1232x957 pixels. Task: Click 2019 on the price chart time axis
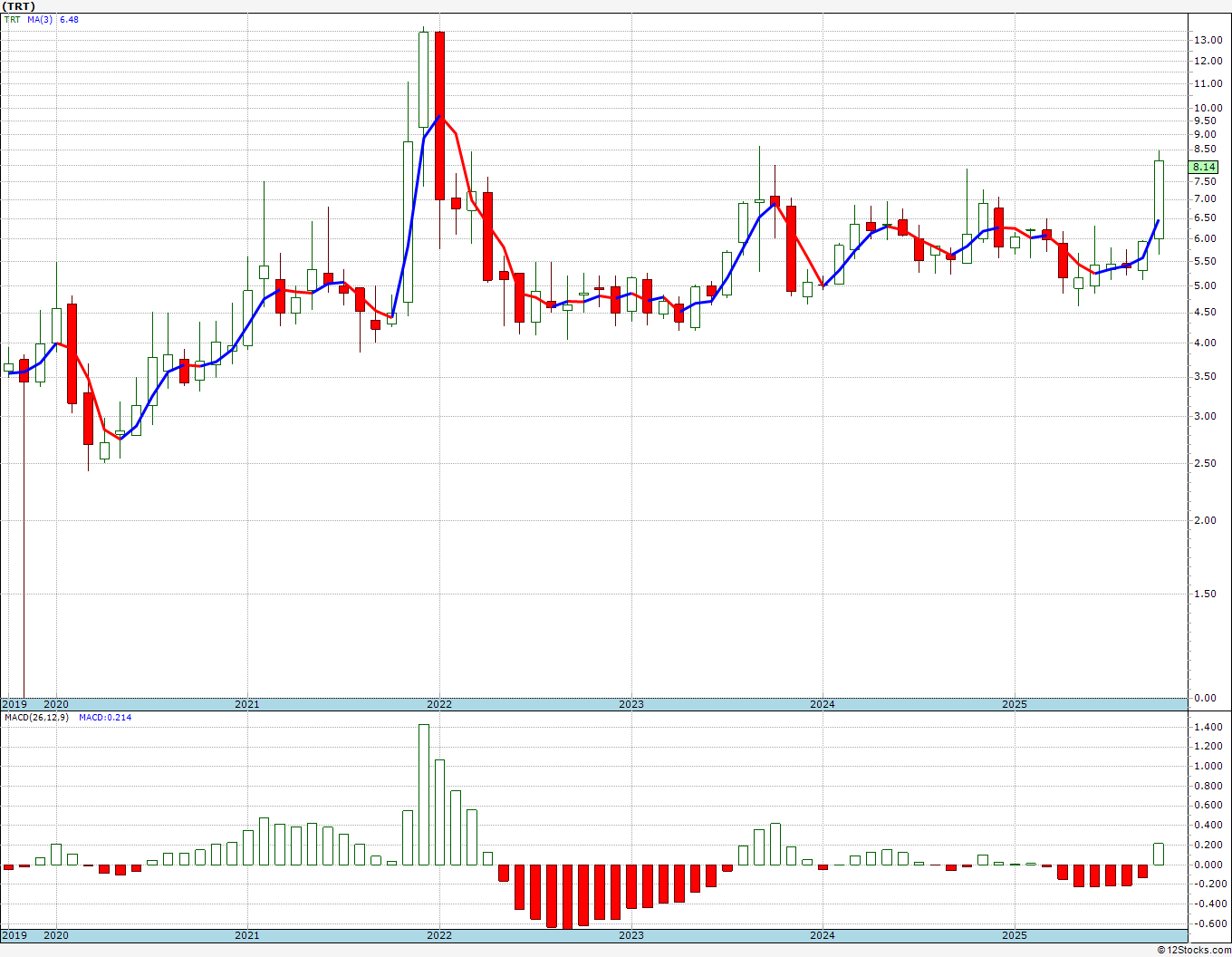(x=14, y=704)
